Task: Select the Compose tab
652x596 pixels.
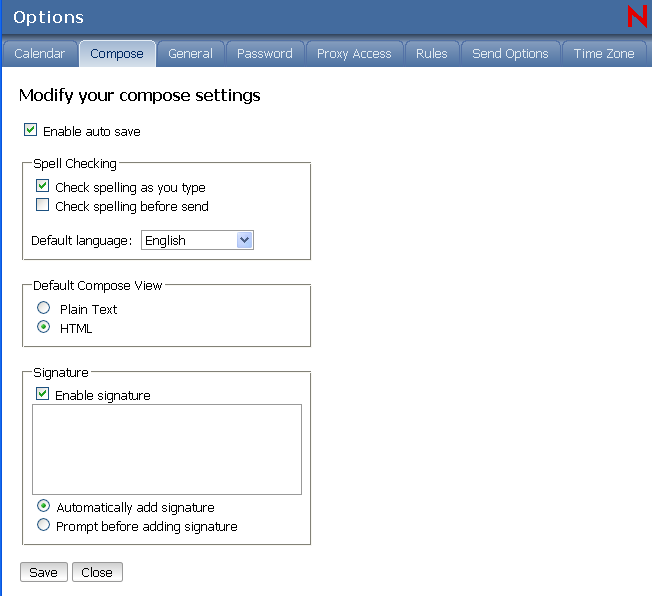Action: [x=117, y=54]
